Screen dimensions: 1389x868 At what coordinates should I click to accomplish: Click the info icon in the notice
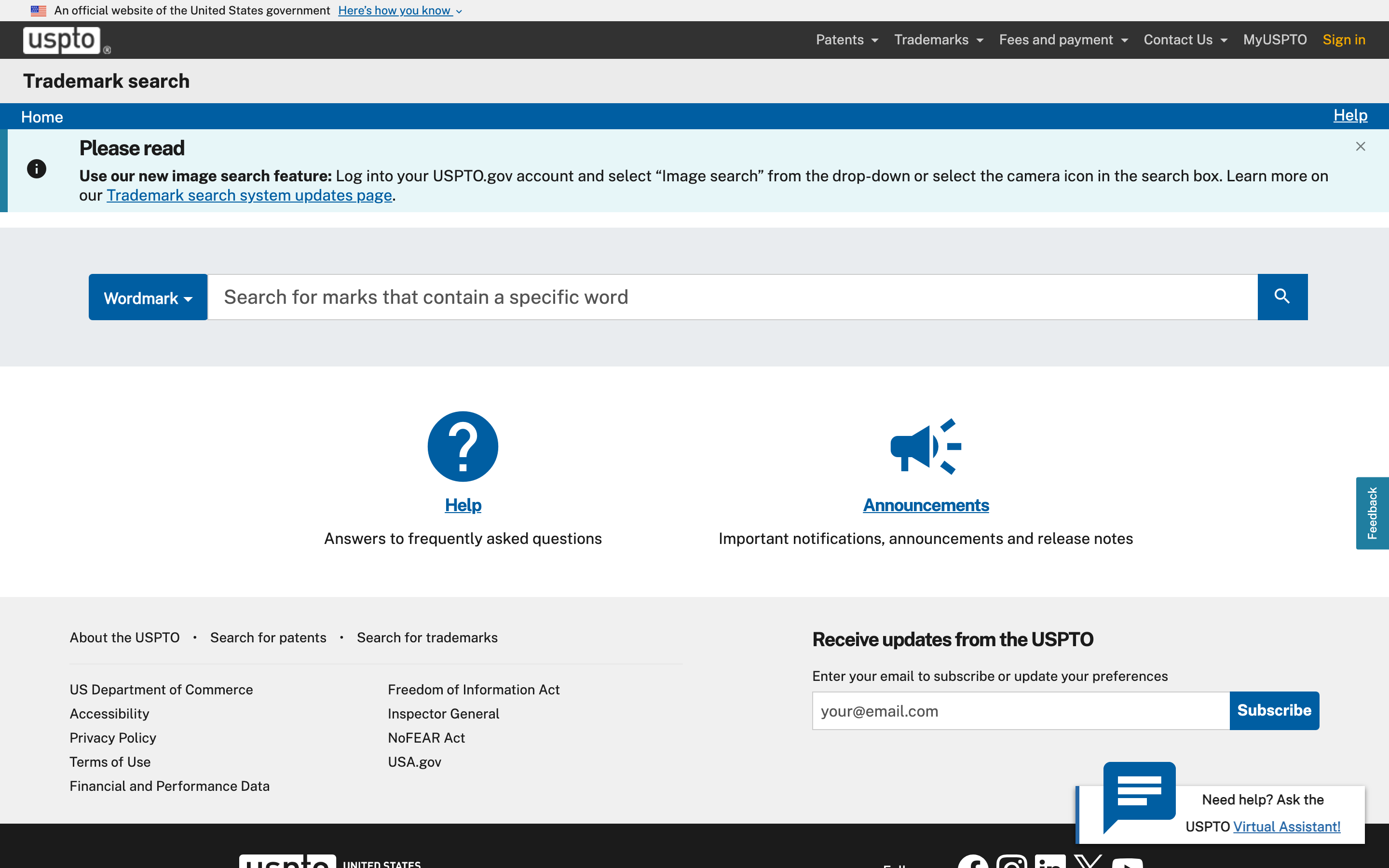[x=37, y=169]
